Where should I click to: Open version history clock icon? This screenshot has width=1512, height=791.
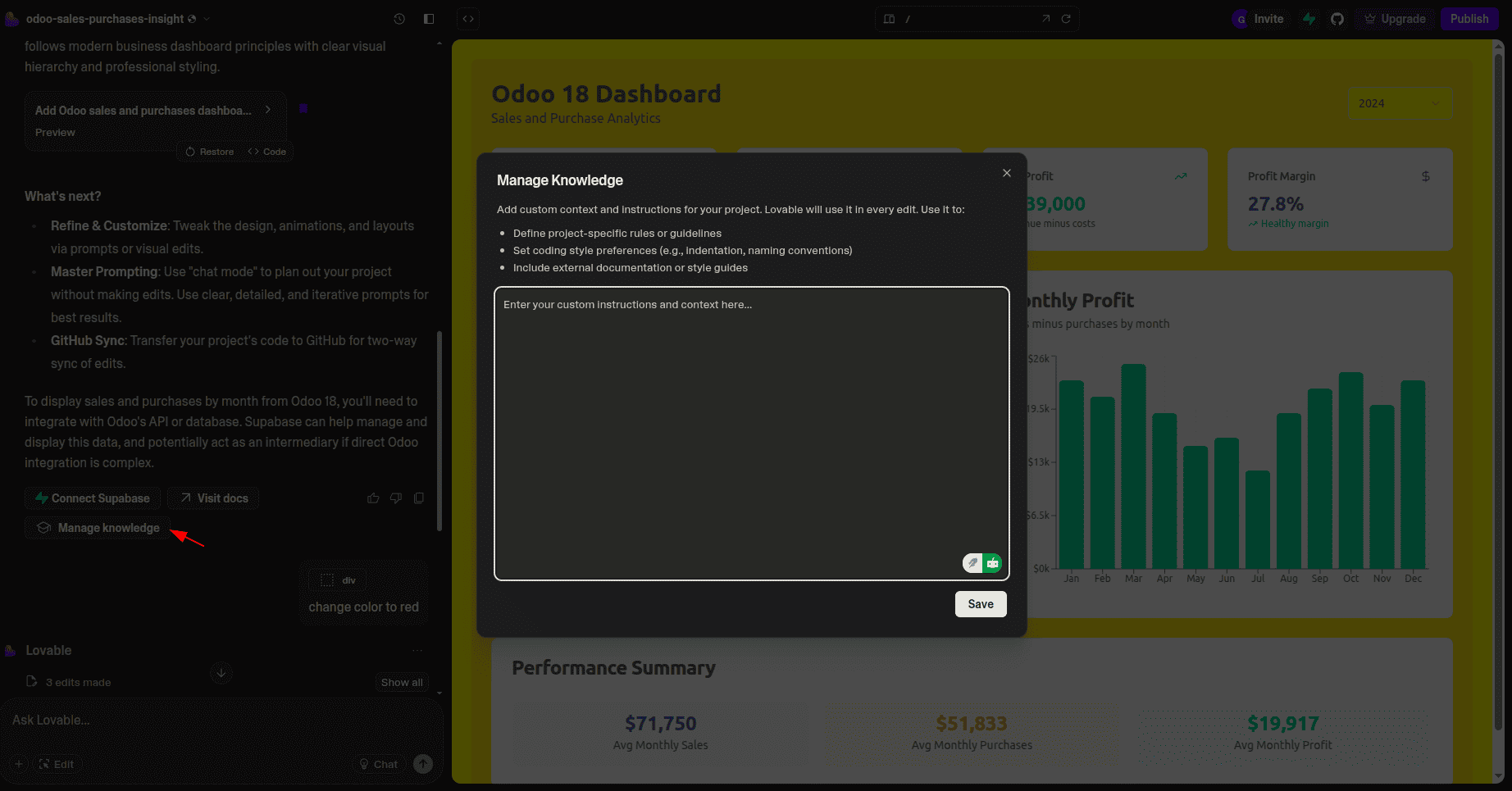click(x=399, y=19)
